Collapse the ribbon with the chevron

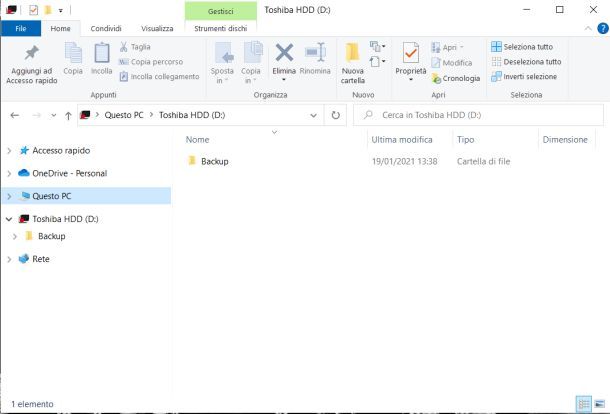point(588,28)
